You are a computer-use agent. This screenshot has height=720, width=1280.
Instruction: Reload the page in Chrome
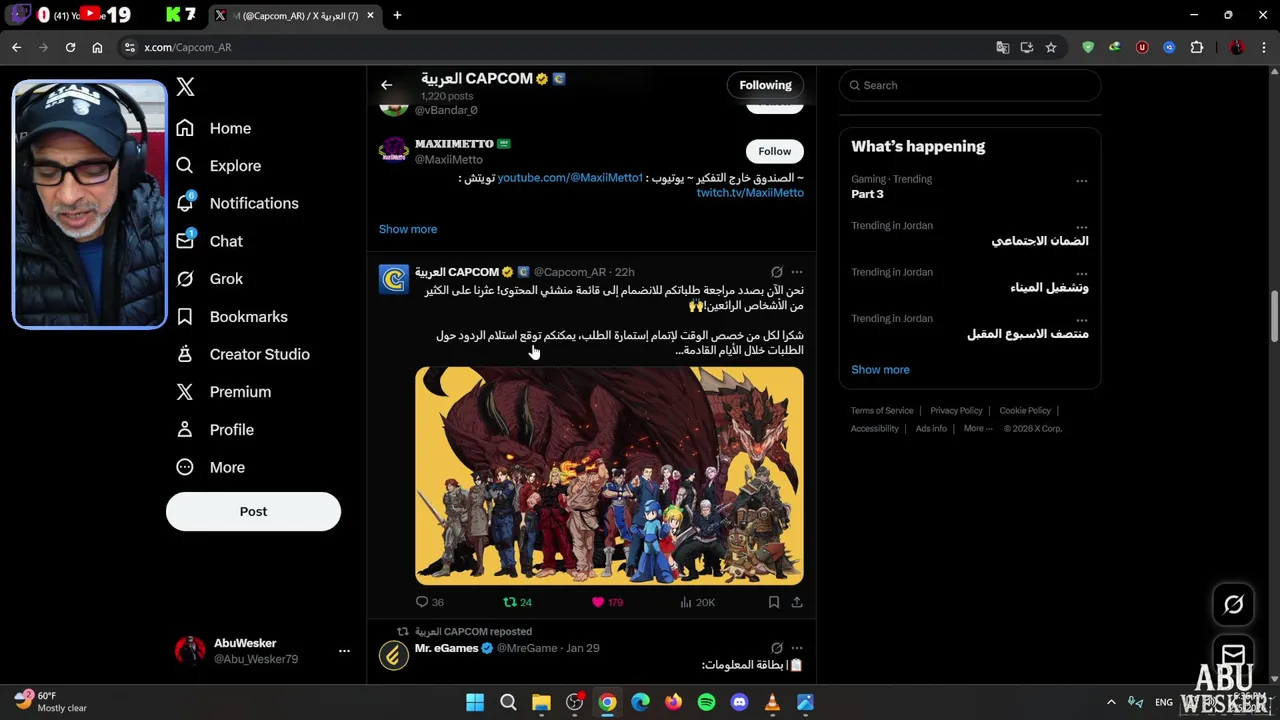70,47
